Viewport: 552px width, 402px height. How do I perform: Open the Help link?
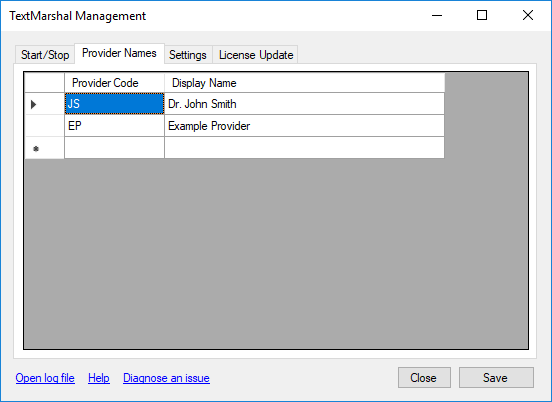pyautogui.click(x=99, y=378)
